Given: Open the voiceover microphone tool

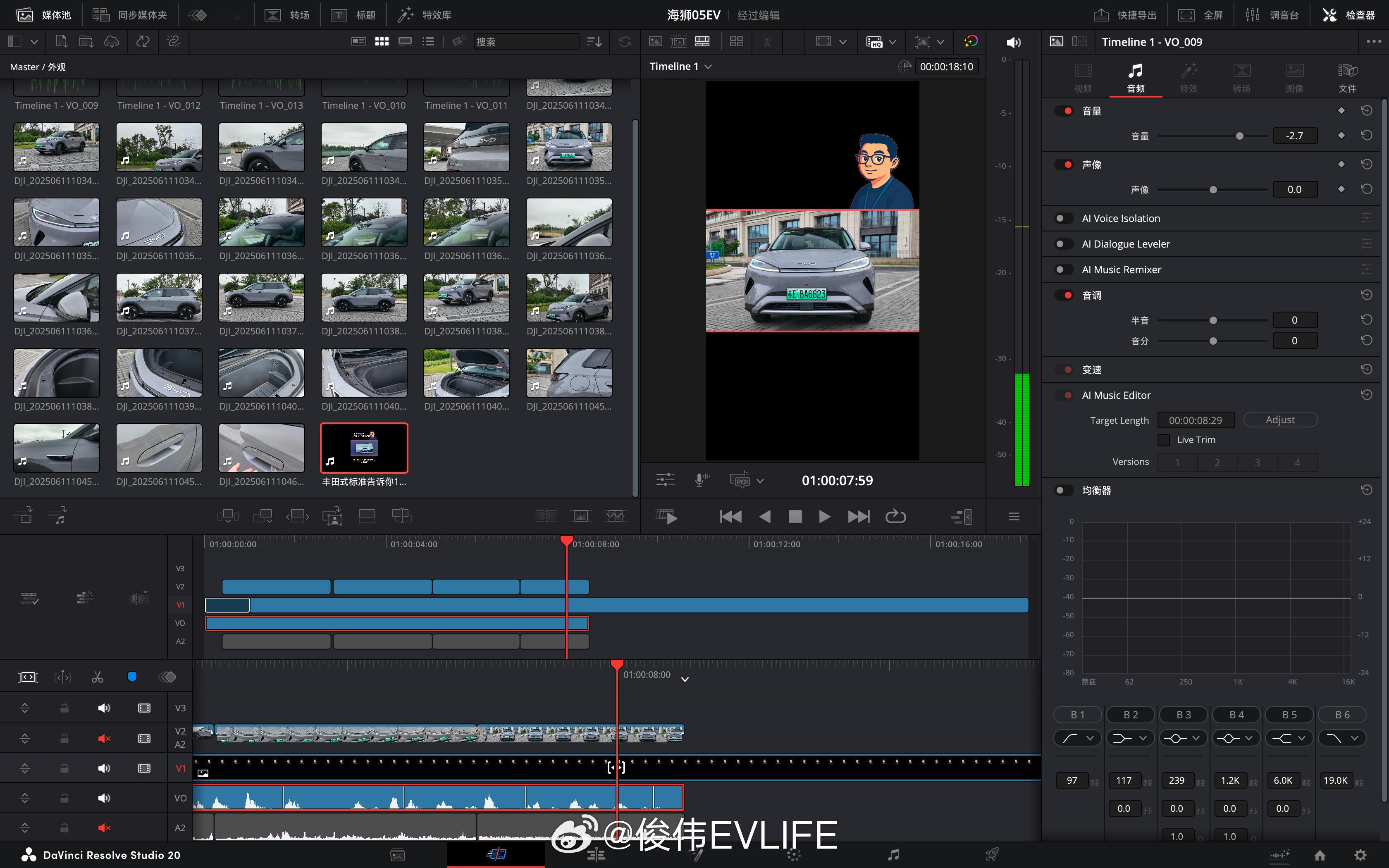Looking at the screenshot, I should point(702,480).
